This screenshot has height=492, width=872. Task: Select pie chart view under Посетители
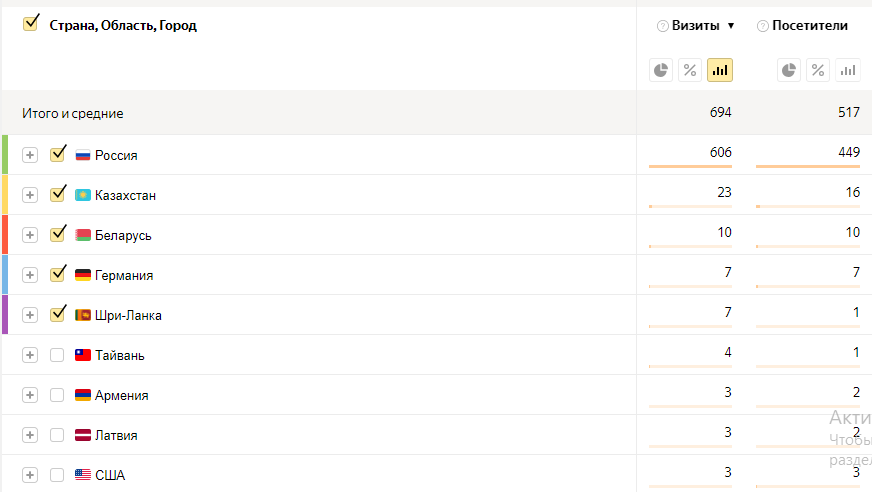[x=789, y=70]
